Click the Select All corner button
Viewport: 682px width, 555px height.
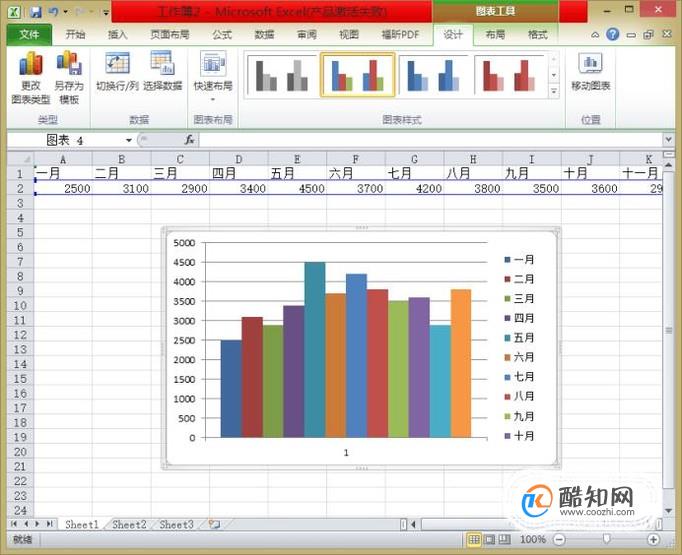coord(20,158)
